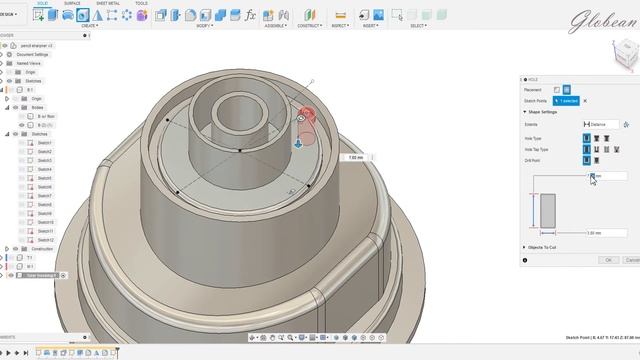The width and height of the screenshot is (640, 360).
Task: Choose counterbore hole type icon
Action: pyautogui.click(x=597, y=138)
